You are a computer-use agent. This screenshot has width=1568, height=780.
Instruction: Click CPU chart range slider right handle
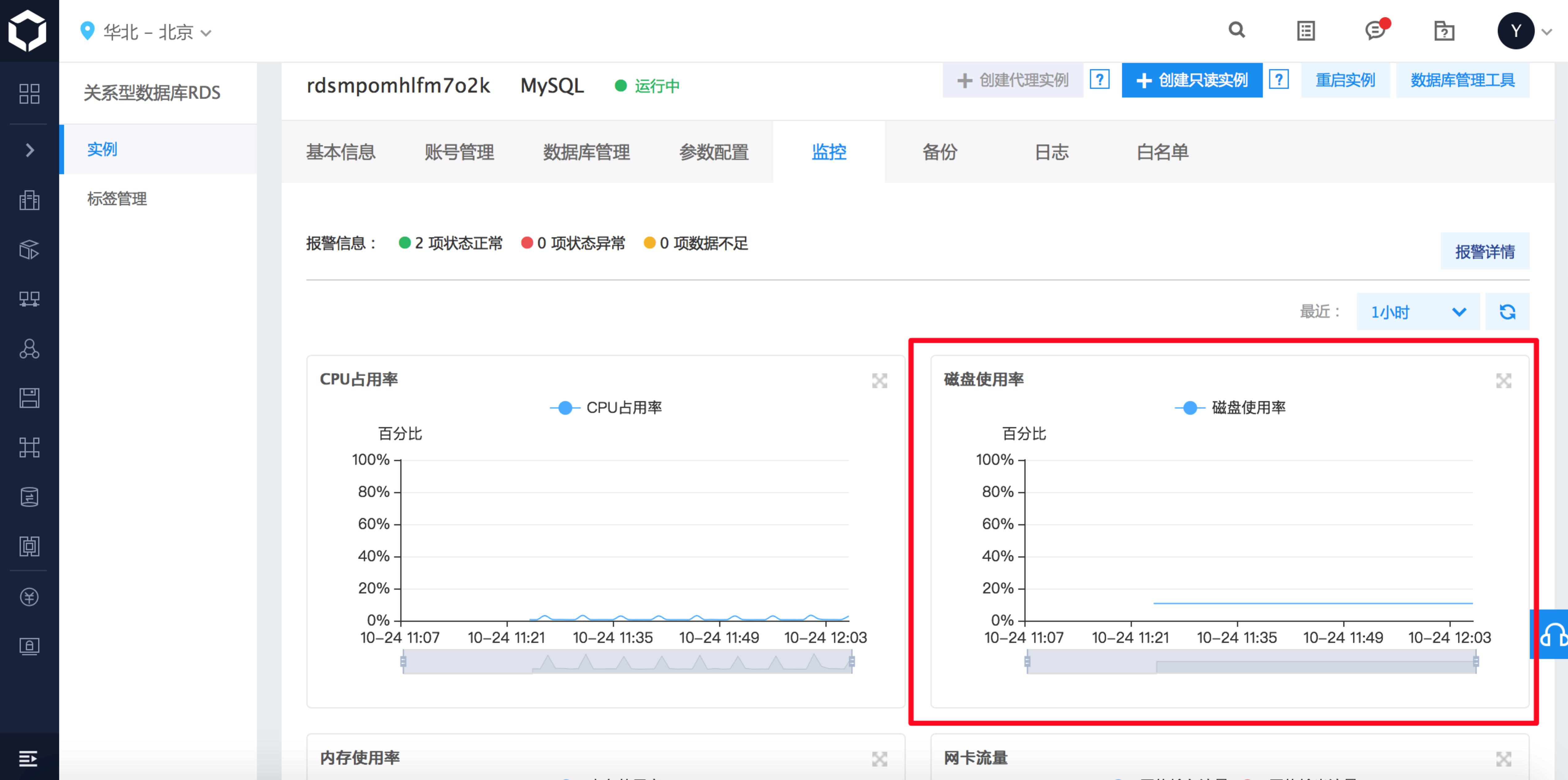852,661
